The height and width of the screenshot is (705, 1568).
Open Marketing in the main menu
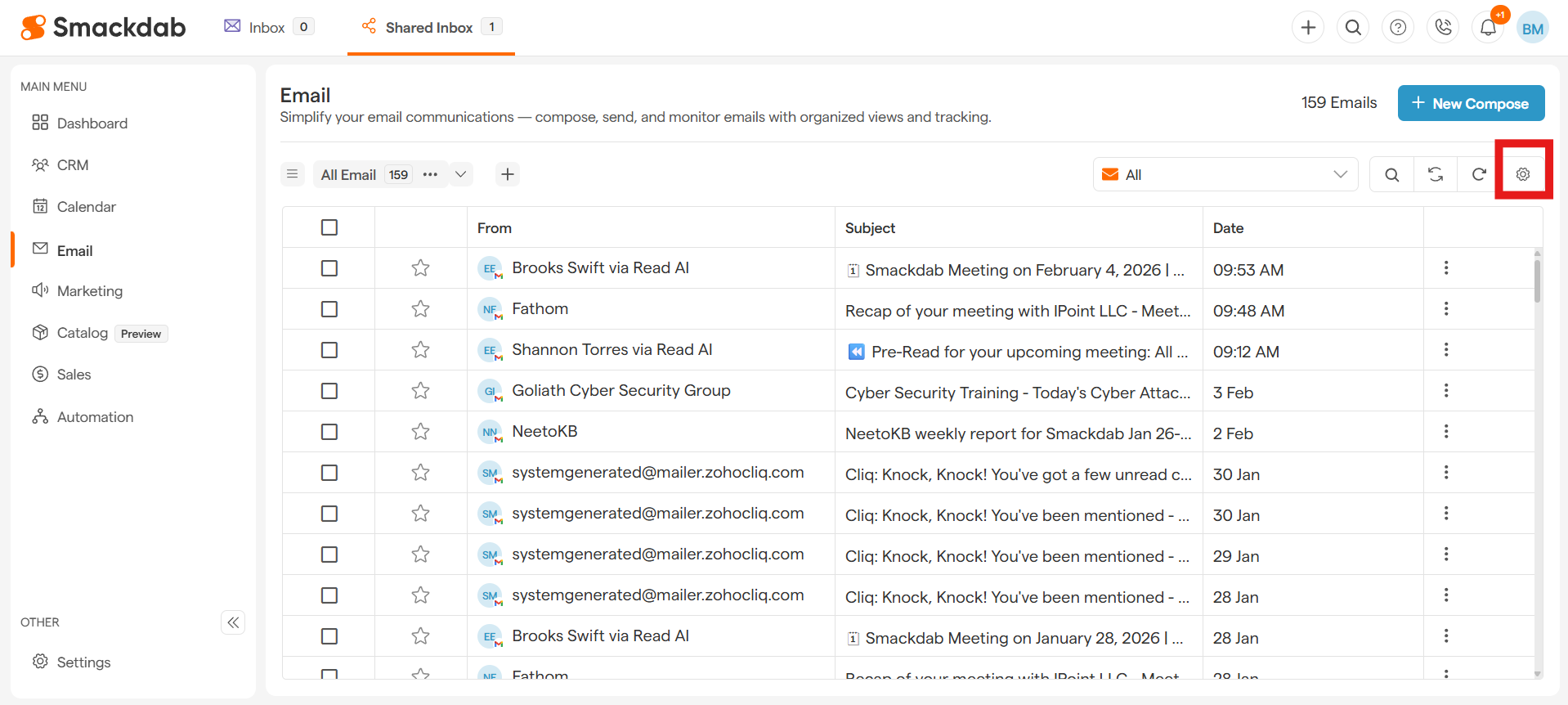[90, 291]
